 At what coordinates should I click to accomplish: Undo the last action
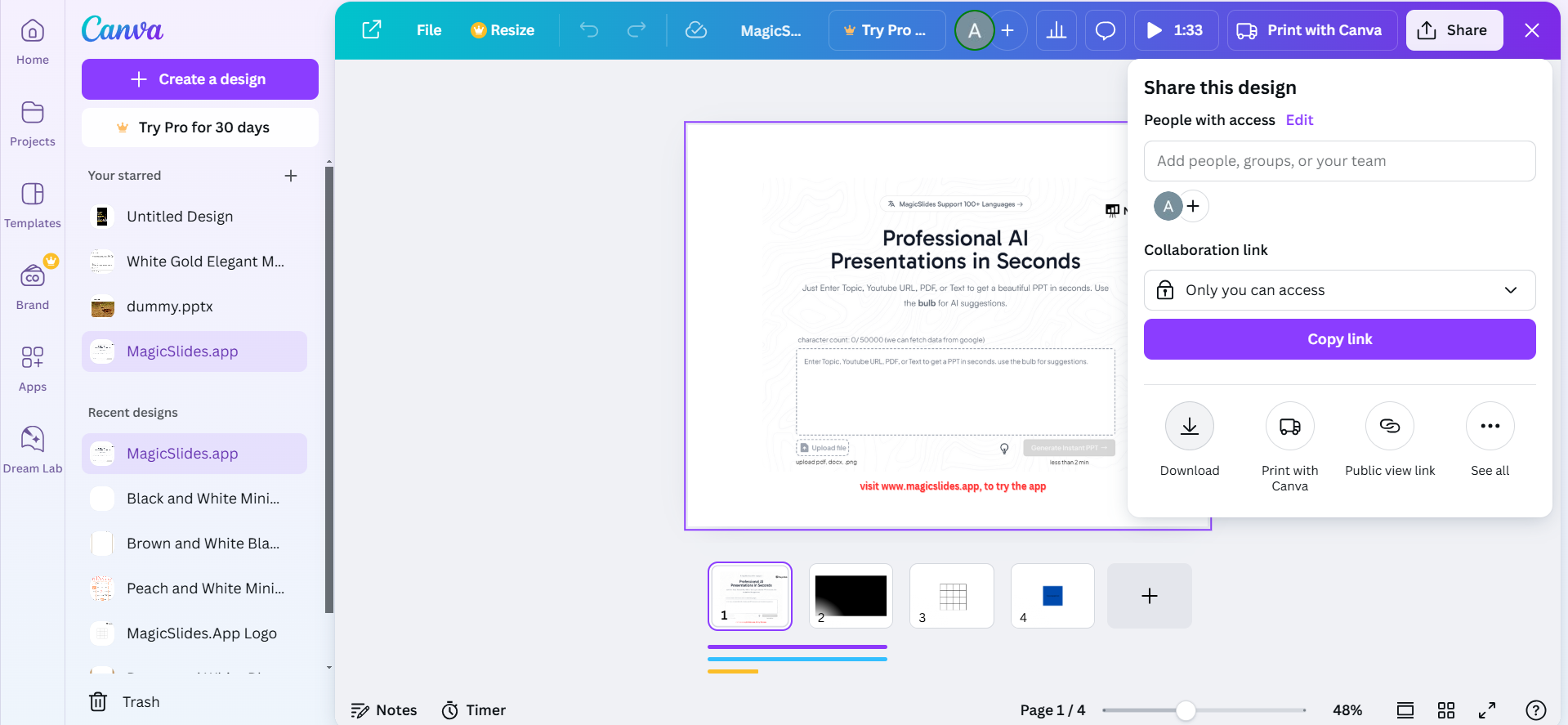589,30
